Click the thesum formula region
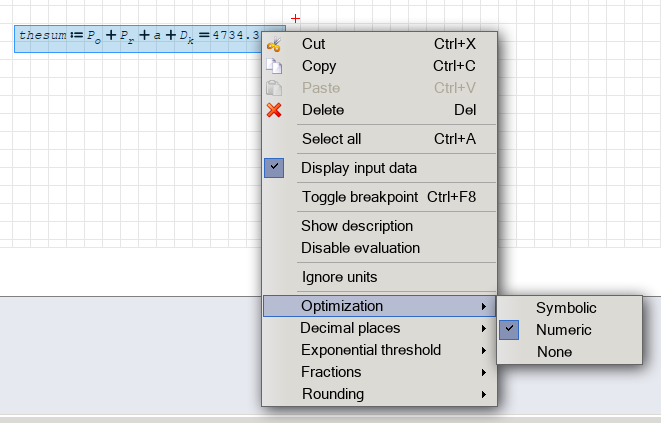Screen dimensions: 661x423 click(140, 37)
